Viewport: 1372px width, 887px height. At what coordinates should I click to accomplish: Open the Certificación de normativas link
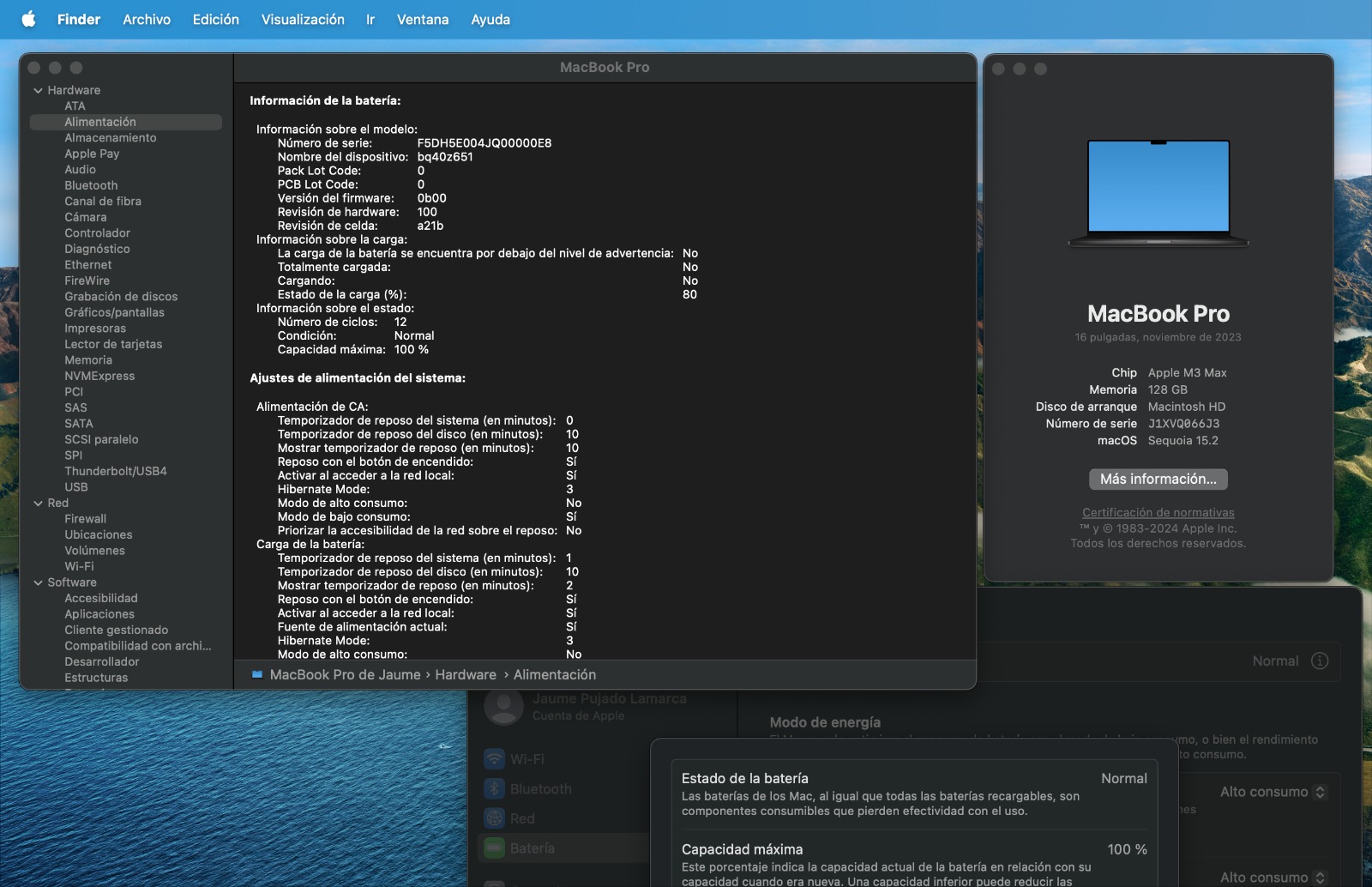click(1158, 513)
